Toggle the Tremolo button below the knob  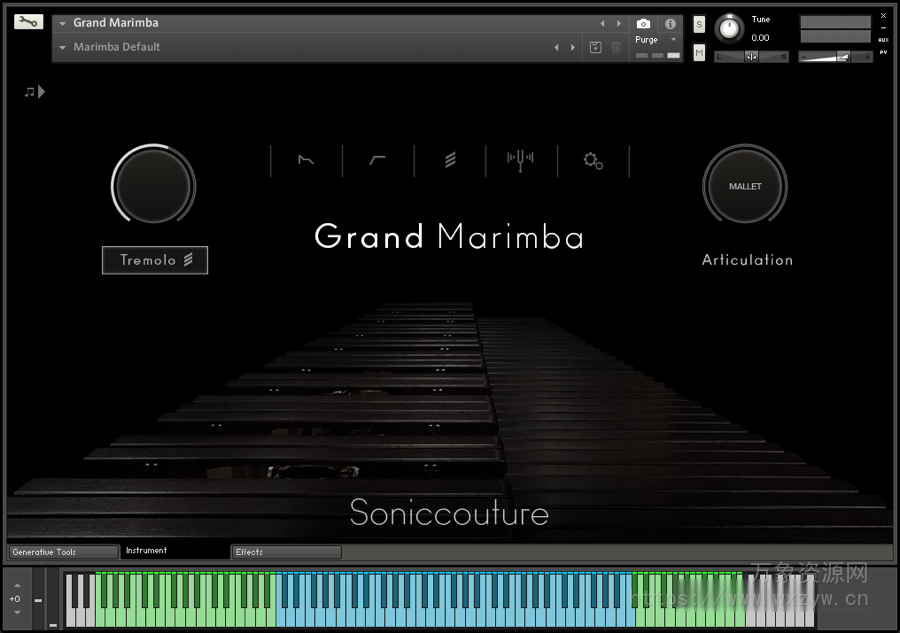click(x=155, y=260)
